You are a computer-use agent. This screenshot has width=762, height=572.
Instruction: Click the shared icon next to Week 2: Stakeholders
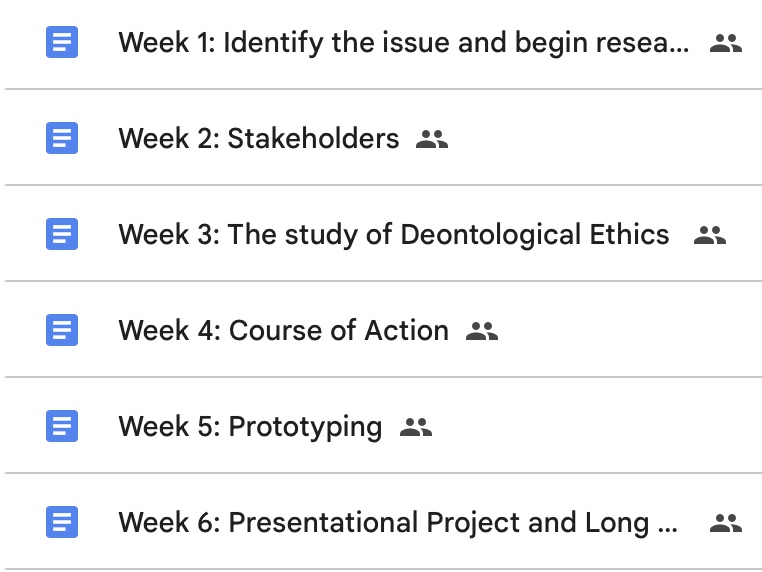point(432,139)
